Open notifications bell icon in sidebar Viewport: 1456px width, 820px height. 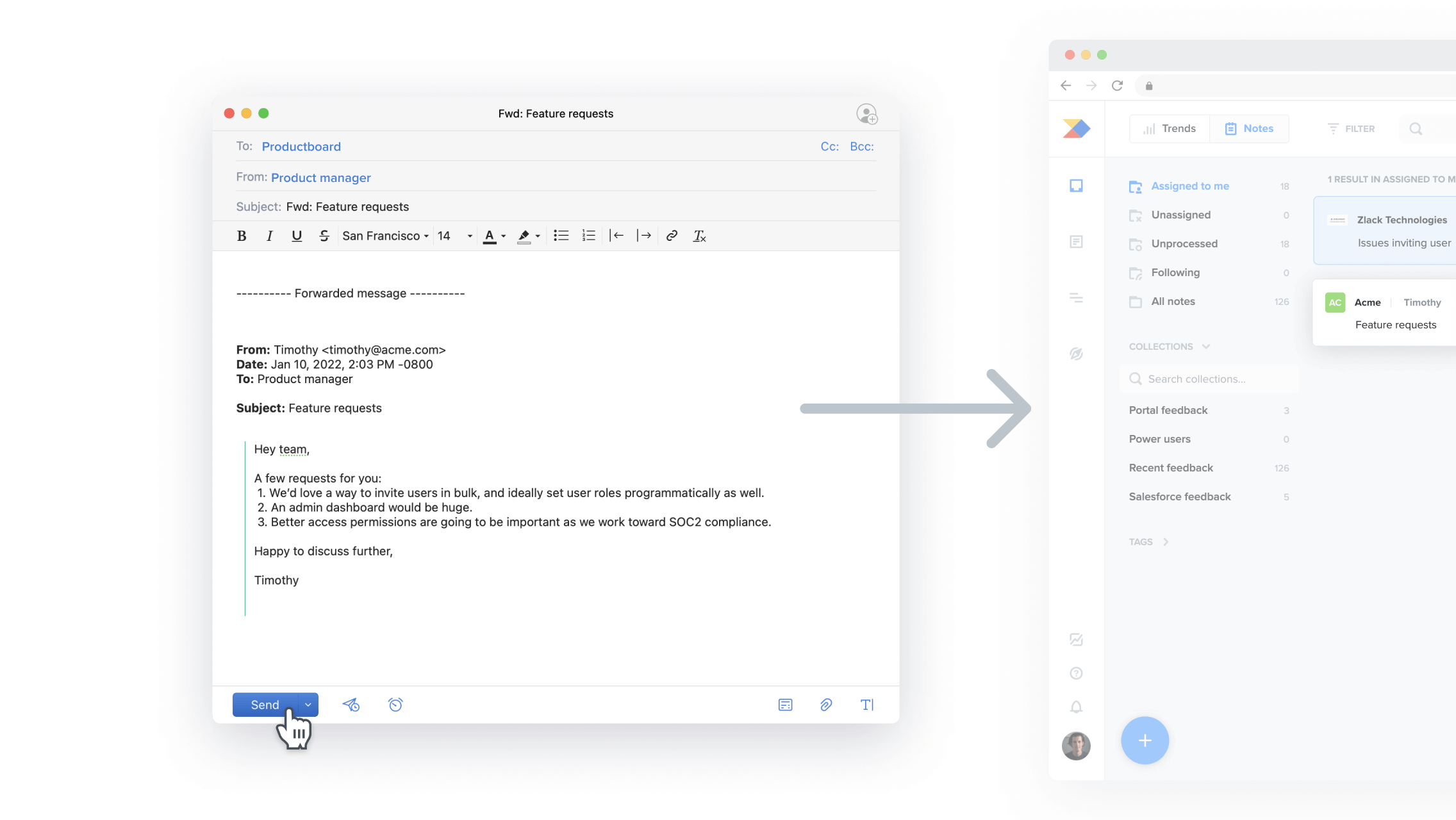tap(1076, 707)
